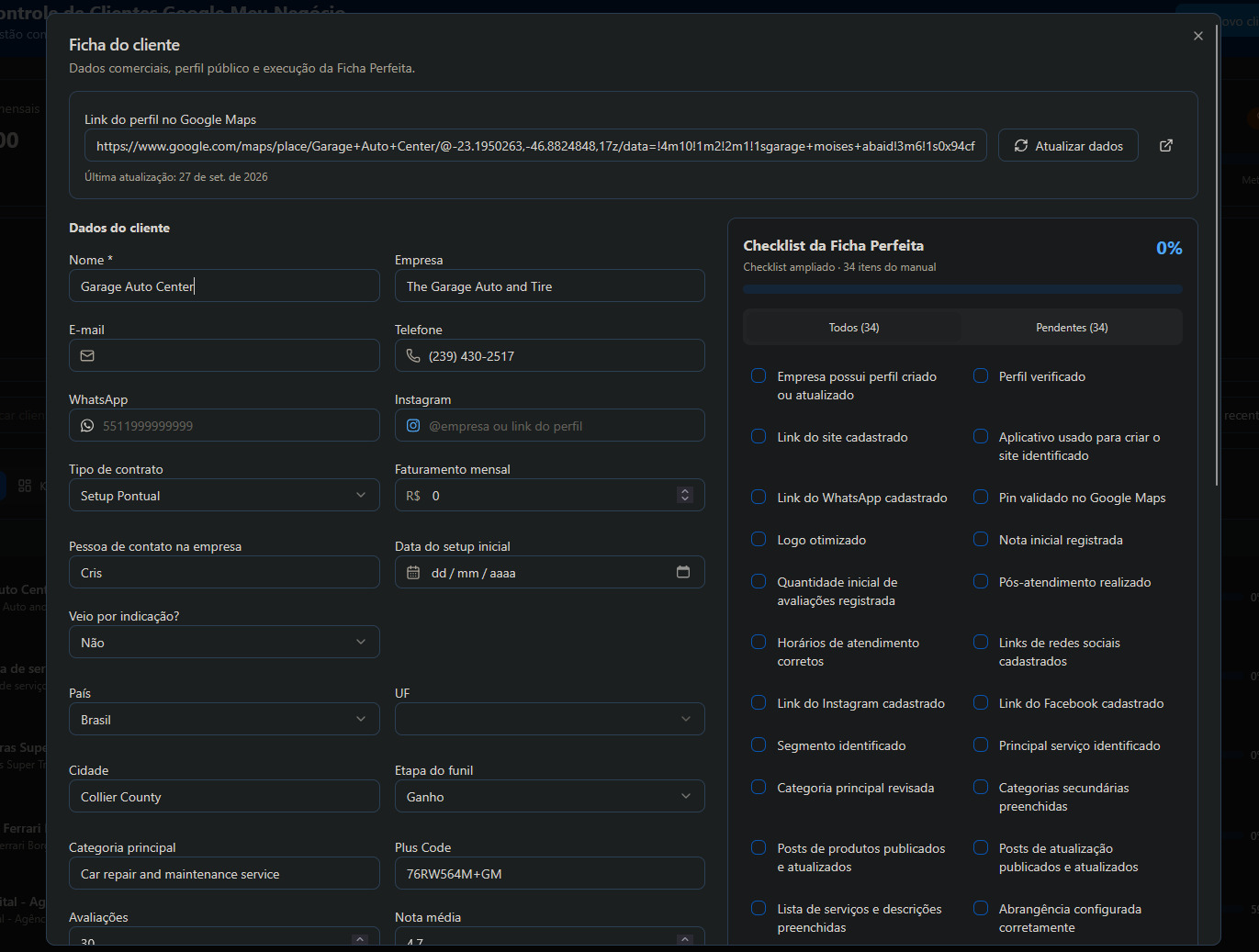This screenshot has width=1259, height=952.
Task: Click 'Última atualização: 27 de set. de 2026' text
Action: pos(176,177)
